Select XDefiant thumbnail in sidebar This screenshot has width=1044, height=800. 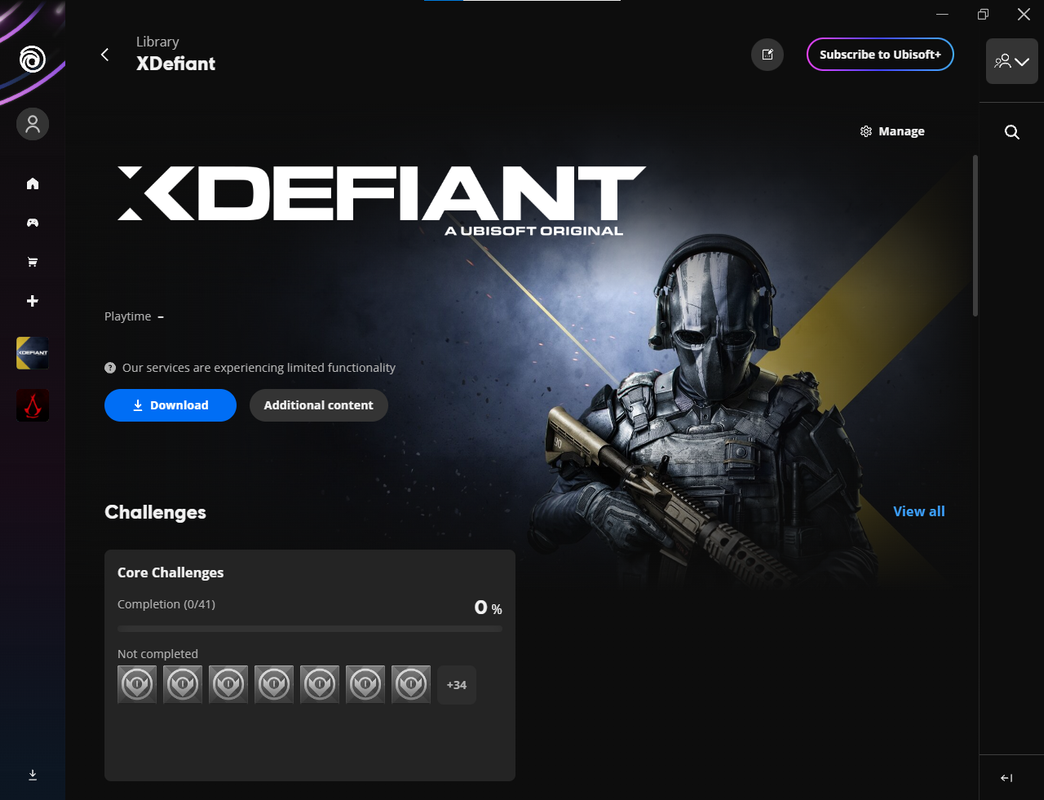pyautogui.click(x=32, y=353)
